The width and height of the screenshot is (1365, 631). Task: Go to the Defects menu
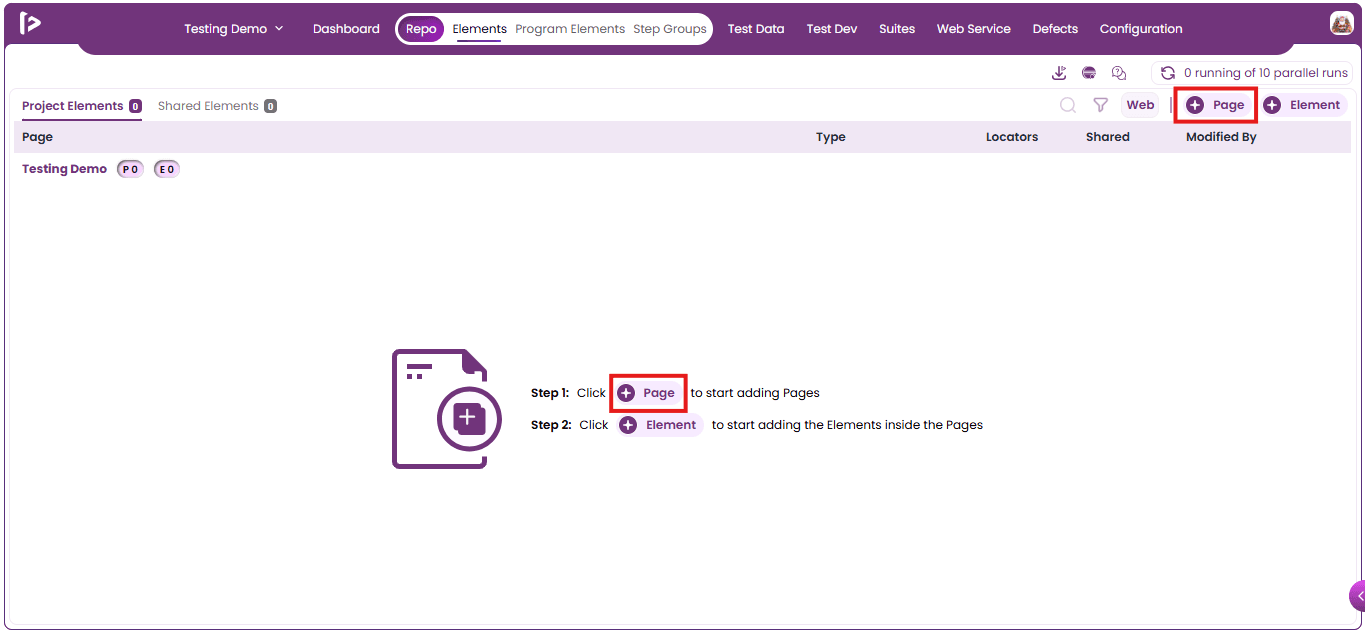click(x=1055, y=29)
